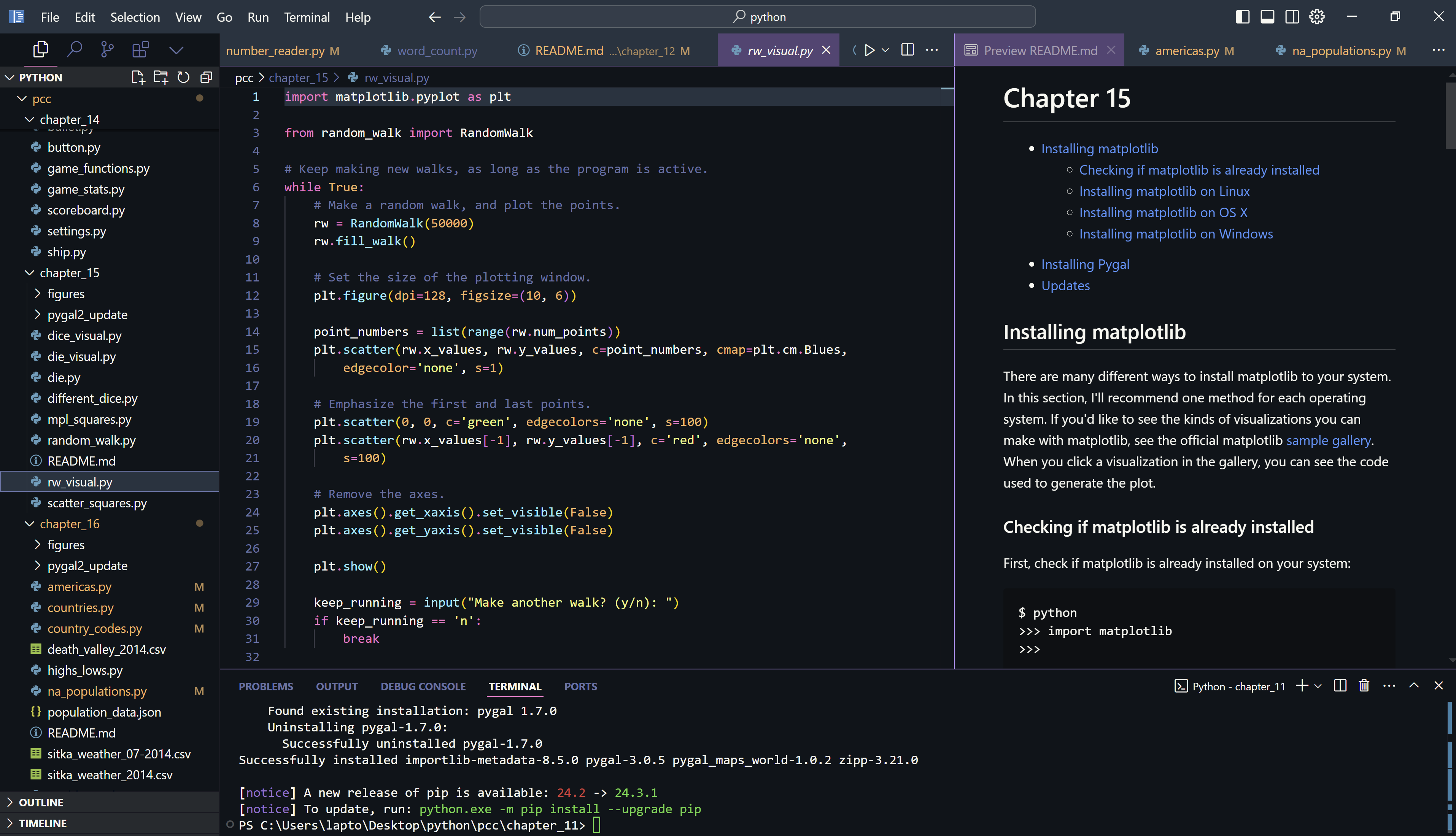The image size is (1456, 836).
Task: Kill terminal with trash icon
Action: [x=1364, y=685]
